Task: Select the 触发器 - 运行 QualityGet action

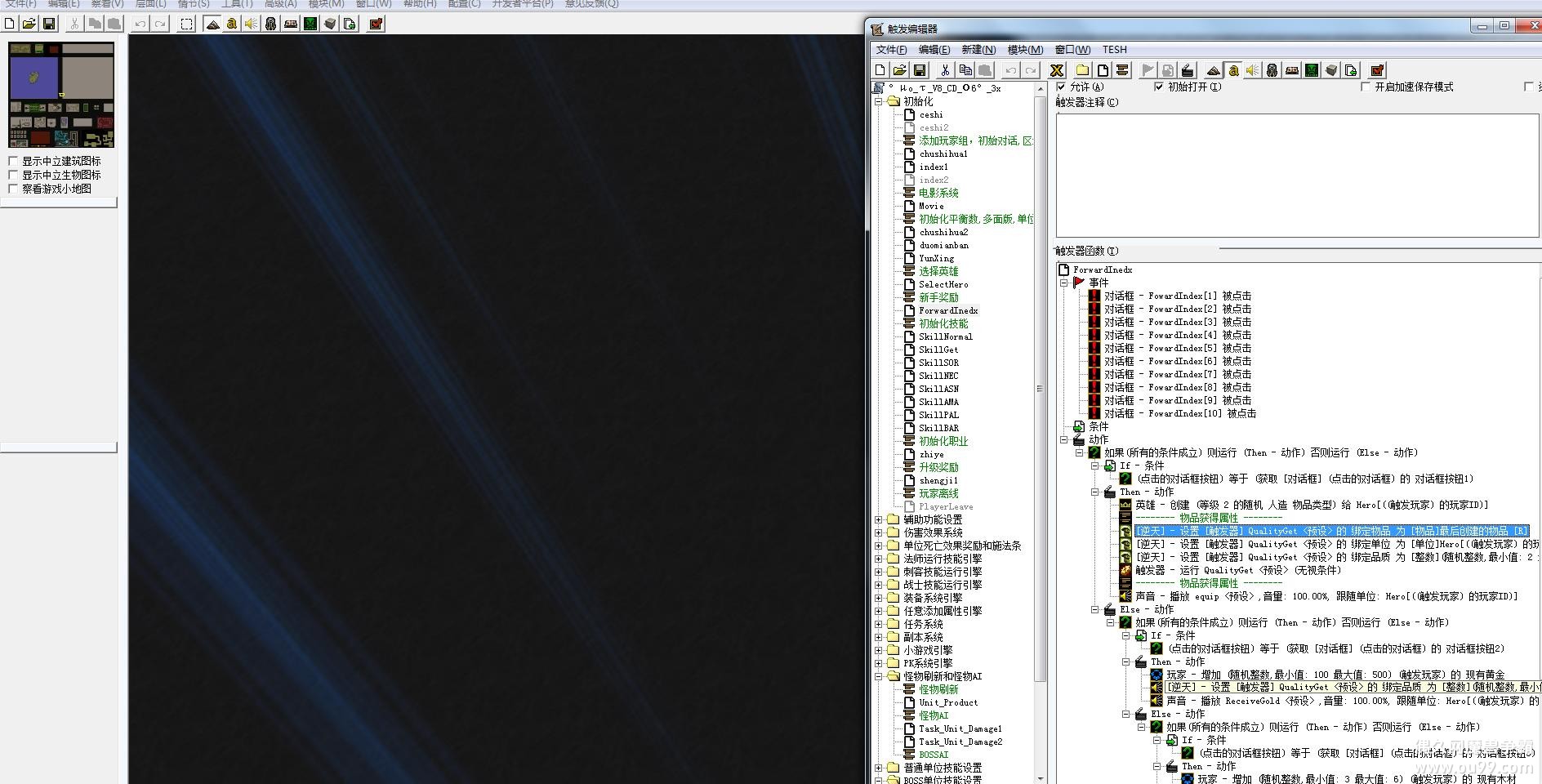Action: [x=1238, y=570]
